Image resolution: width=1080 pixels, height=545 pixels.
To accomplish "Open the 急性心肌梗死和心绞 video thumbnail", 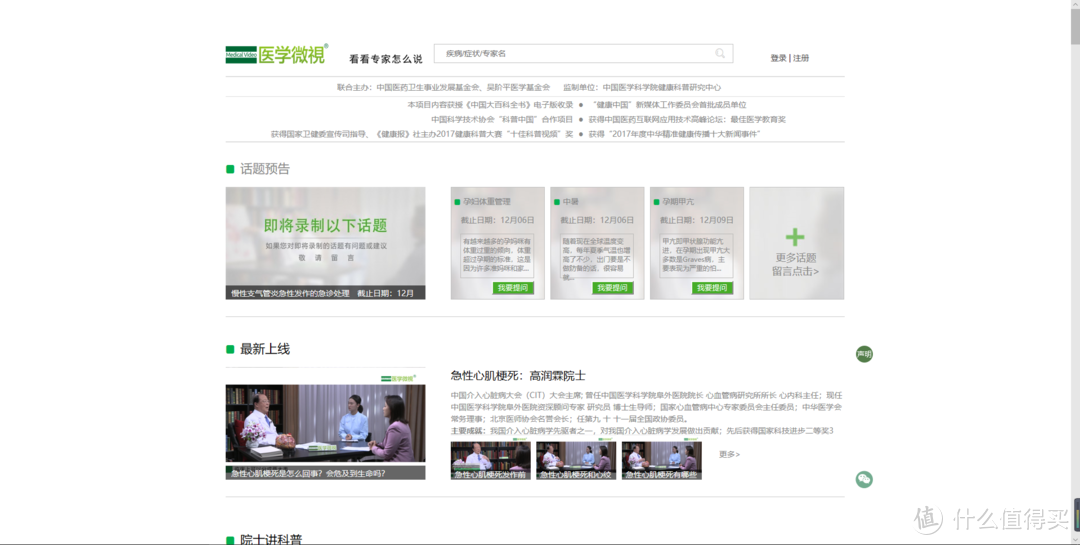I will pyautogui.click(x=576, y=460).
